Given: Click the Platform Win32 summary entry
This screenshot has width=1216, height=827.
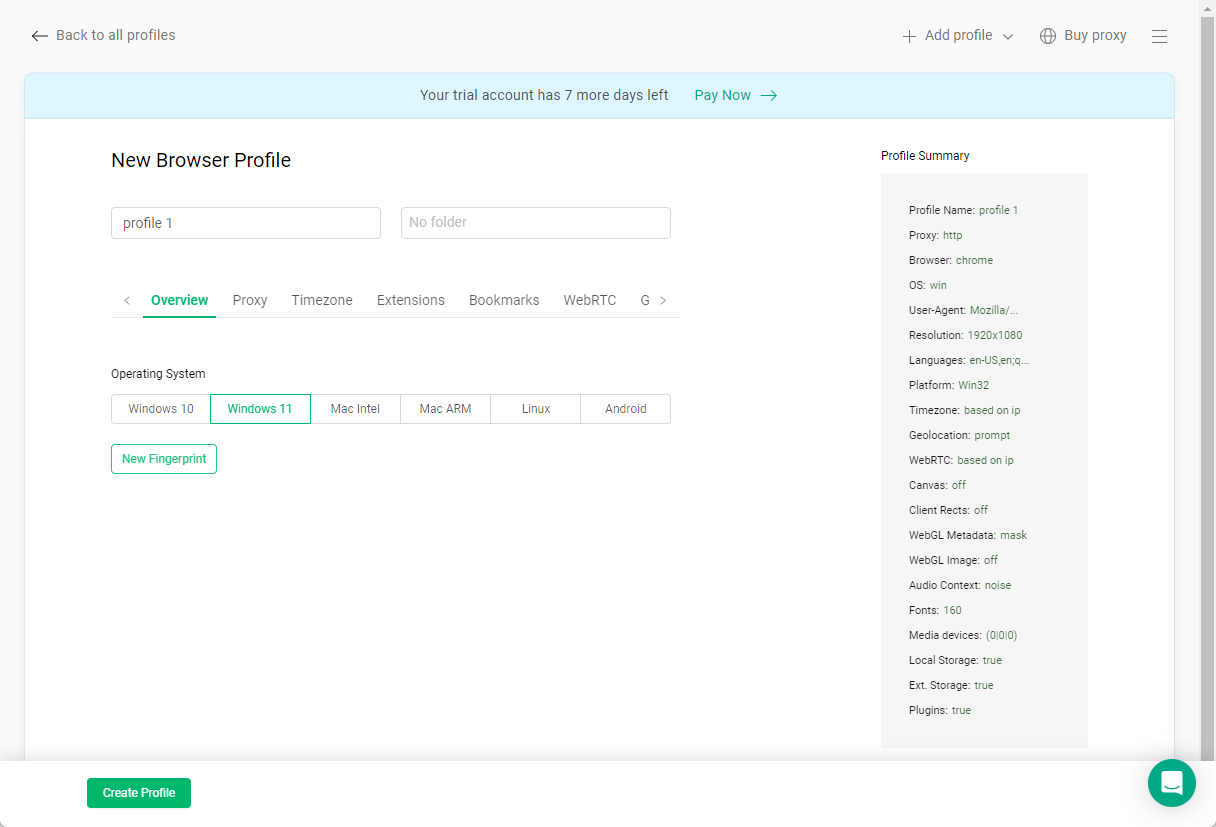Looking at the screenshot, I should click(949, 385).
